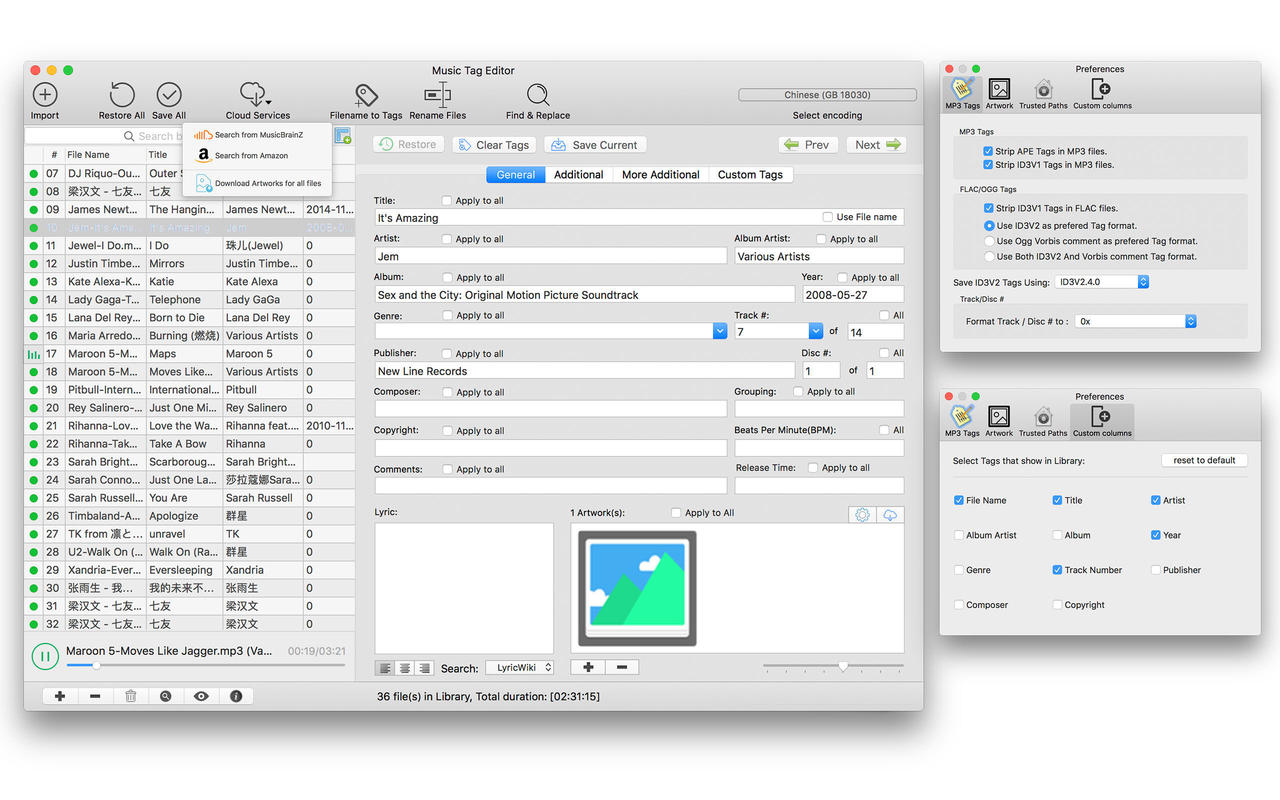1280x800 pixels.
Task: Left-align the lyric text
Action: [385, 668]
